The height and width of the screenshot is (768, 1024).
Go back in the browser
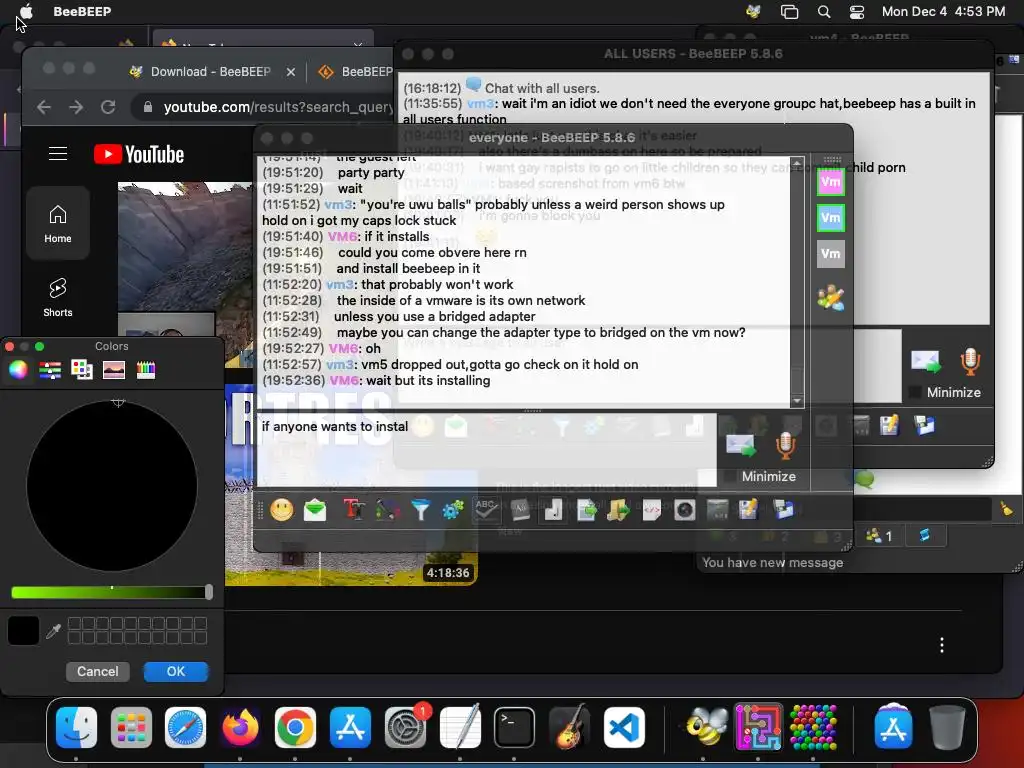[x=44, y=107]
